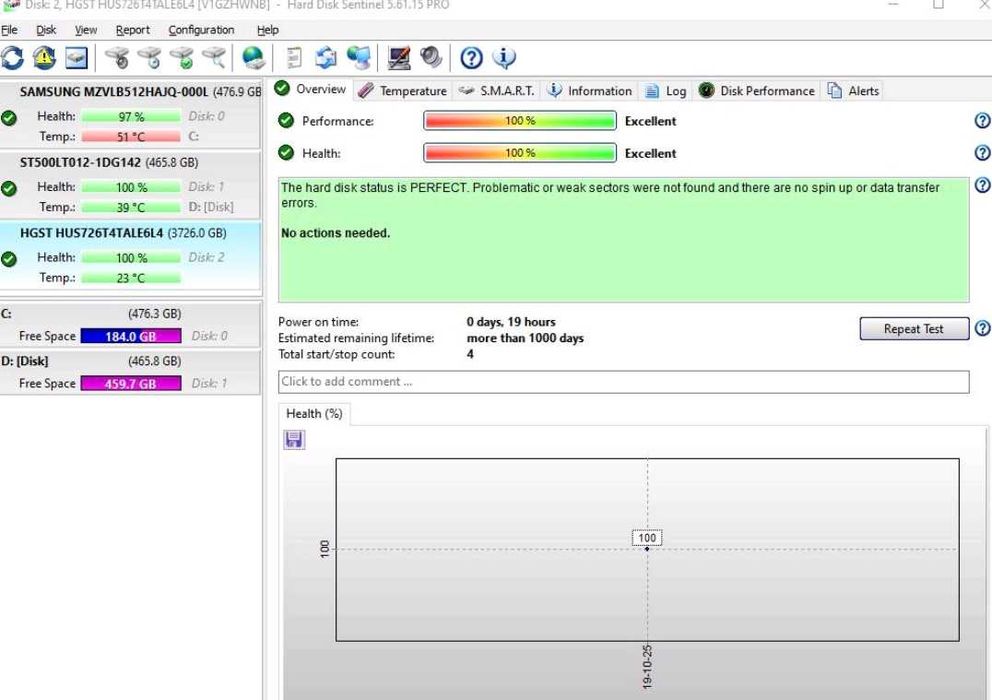Viewport: 992px width, 700px height.
Task: Select the HGST HUS726T4TALE6L4 disk entry
Action: pos(131,256)
